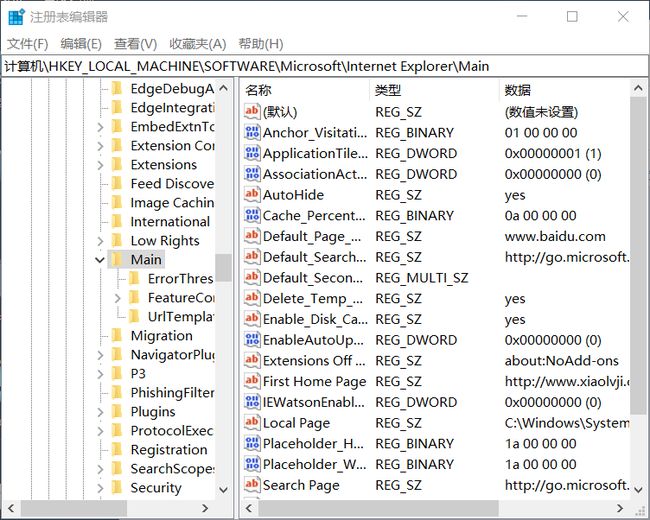Click the DWORD icon beside AssociationAct...
Screen dimensions: 650x520
pos(252,173)
